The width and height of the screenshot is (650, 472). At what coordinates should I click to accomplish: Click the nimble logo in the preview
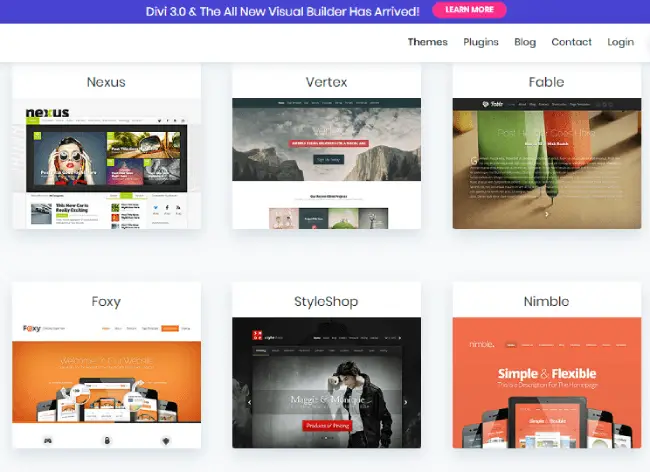point(481,344)
